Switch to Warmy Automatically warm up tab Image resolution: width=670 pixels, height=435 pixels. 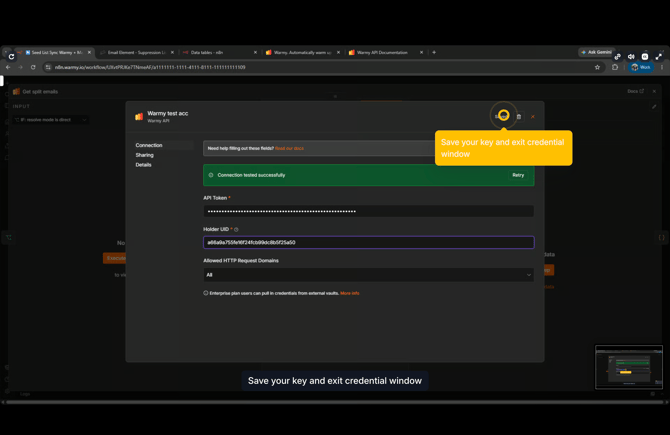302,52
